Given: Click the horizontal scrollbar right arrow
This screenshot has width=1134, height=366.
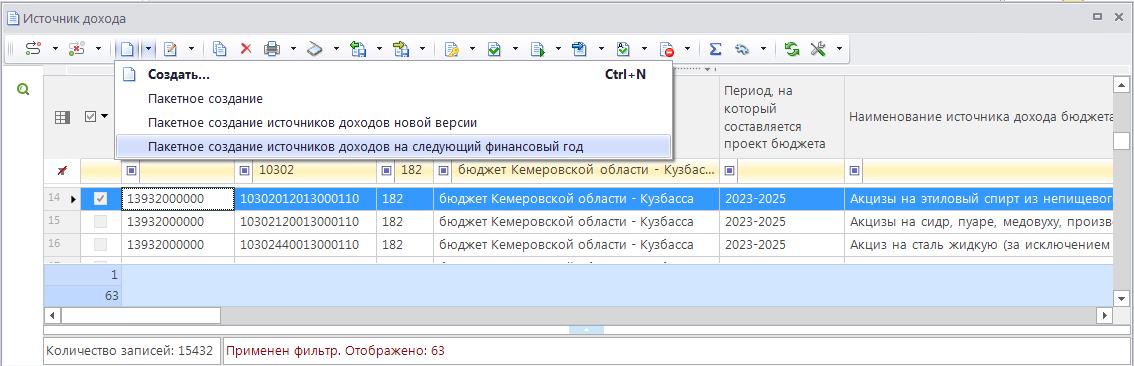Looking at the screenshot, I should (x=1104, y=315).
